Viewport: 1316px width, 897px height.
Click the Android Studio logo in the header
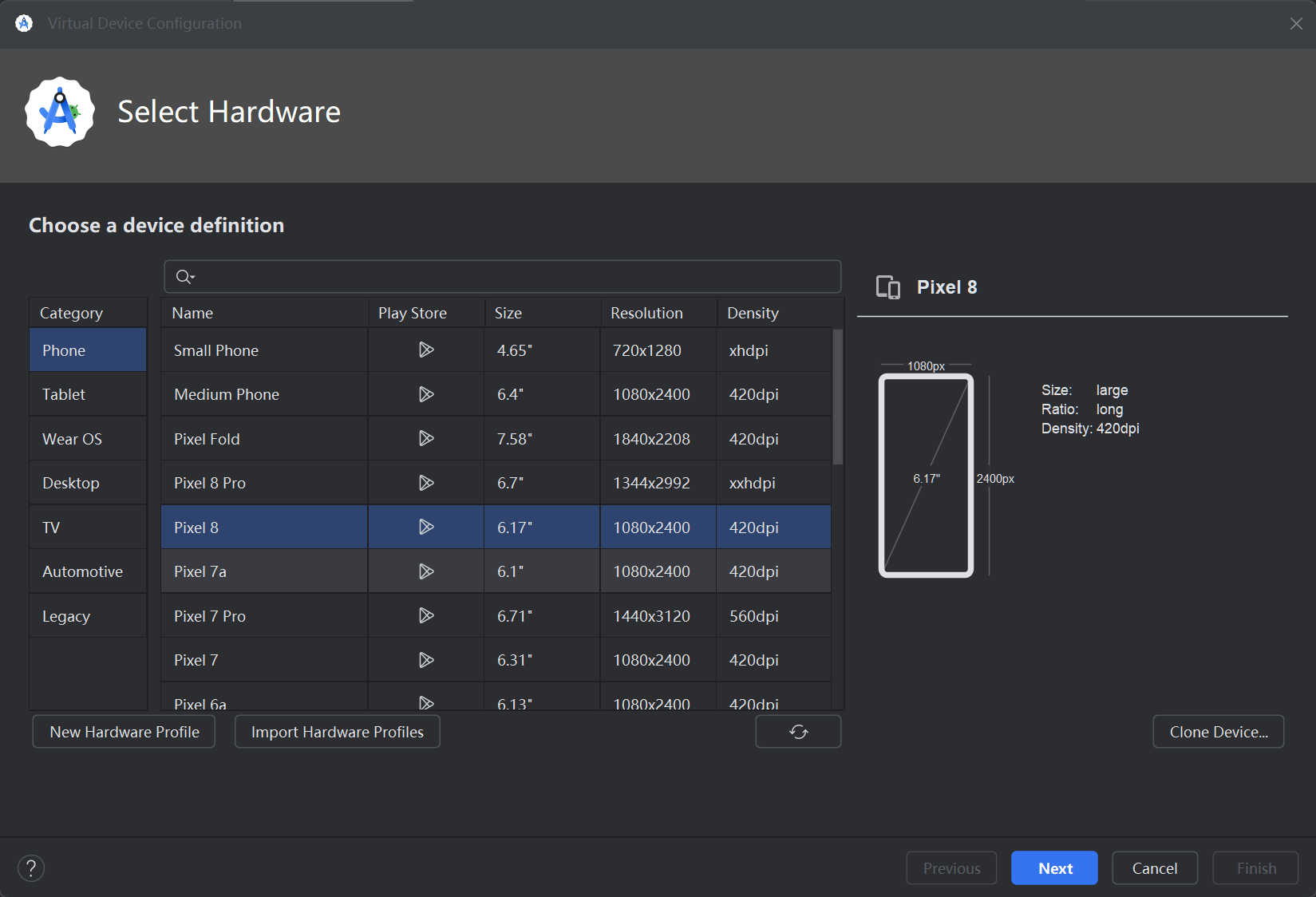tap(60, 112)
